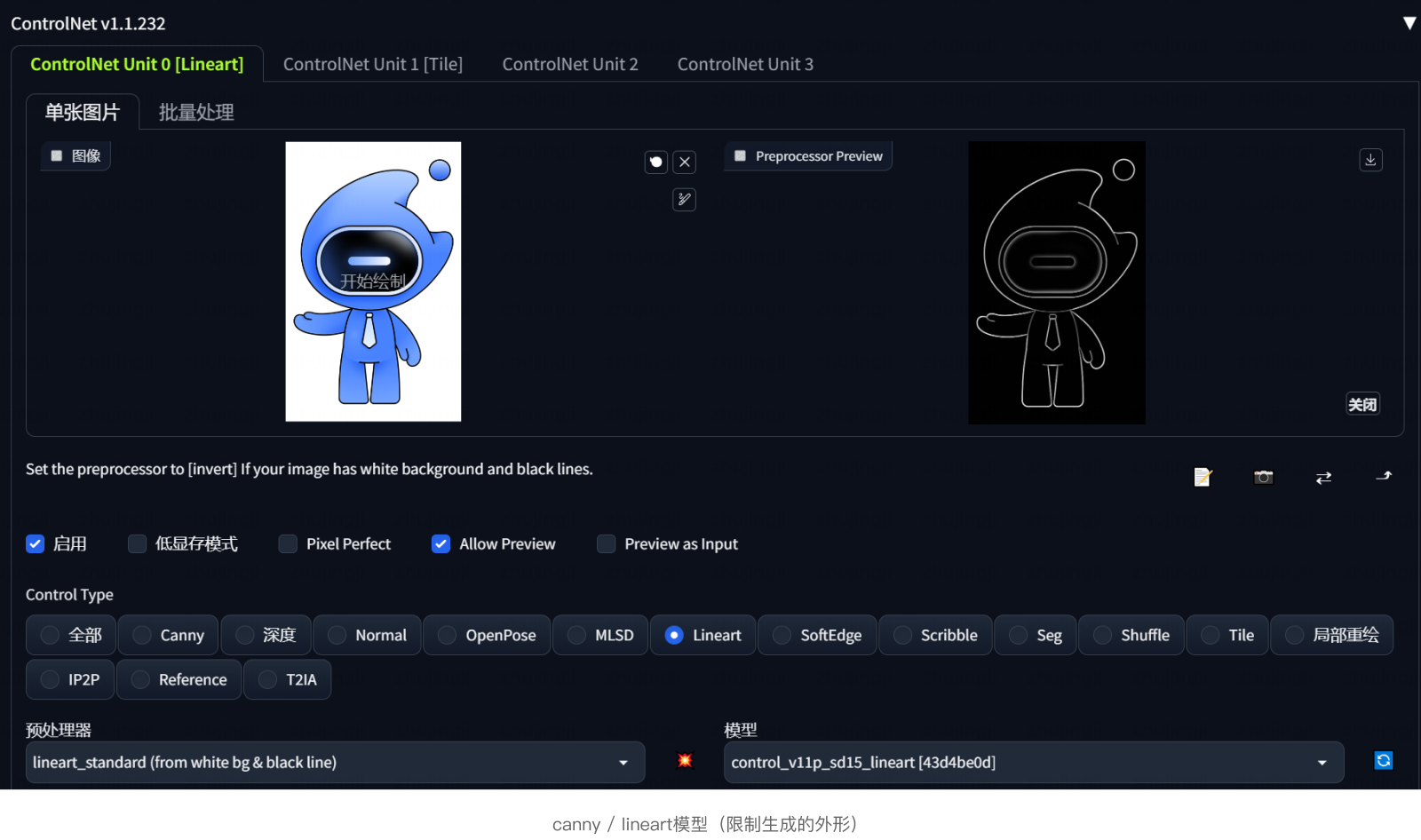Enable the Pixel Perfect checkbox

288,543
